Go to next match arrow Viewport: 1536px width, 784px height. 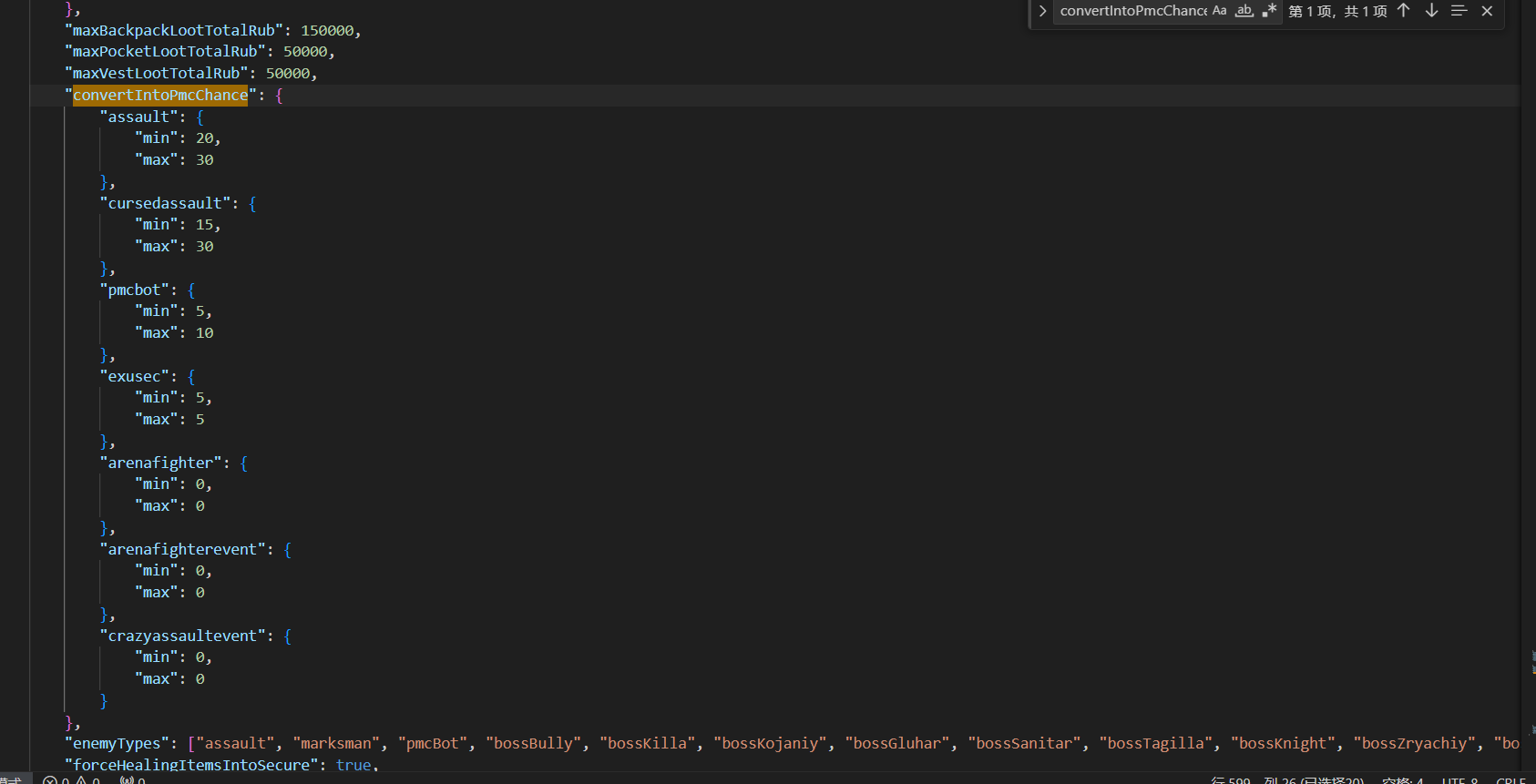[1431, 11]
